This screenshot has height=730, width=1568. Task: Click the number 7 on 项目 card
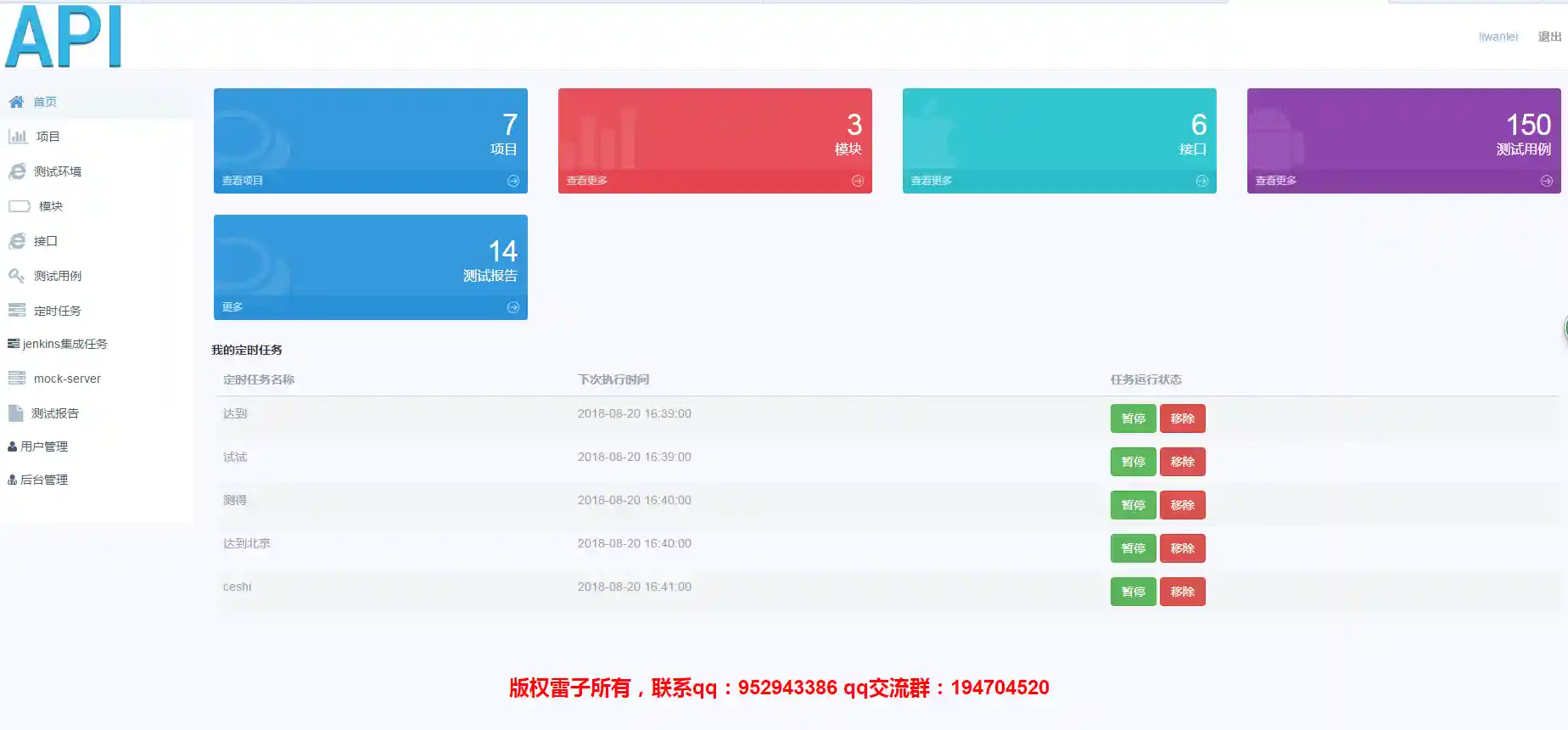[x=510, y=125]
